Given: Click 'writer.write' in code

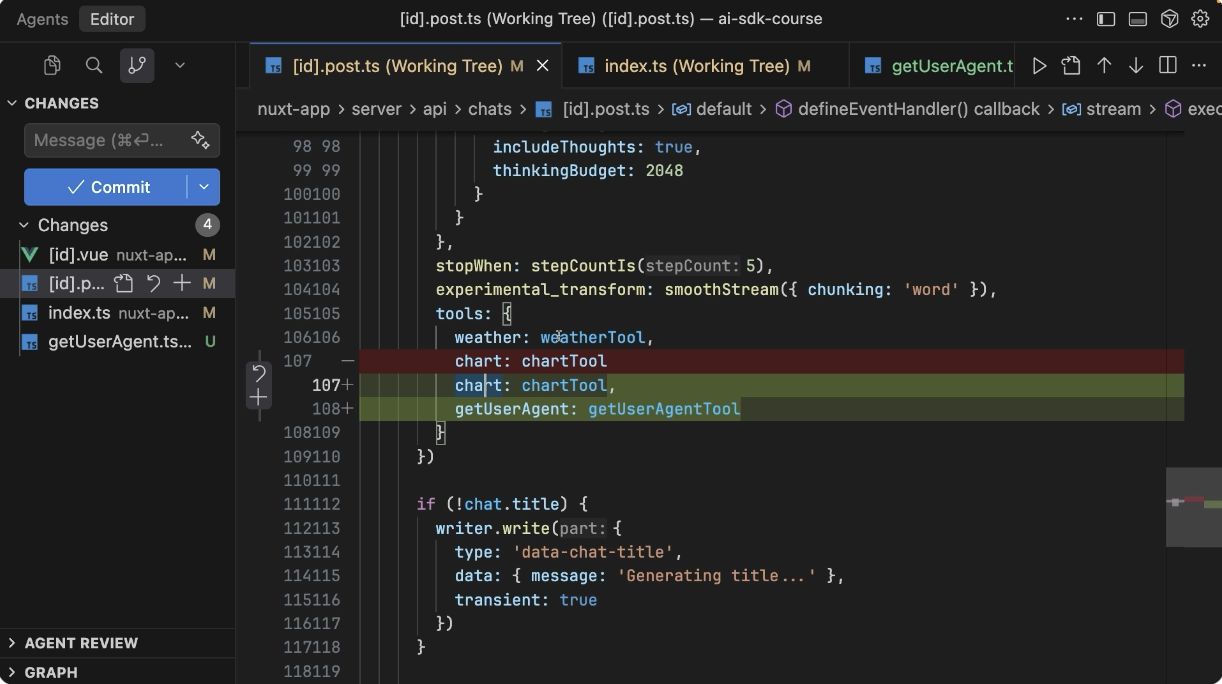Looking at the screenshot, I should (x=493, y=528).
